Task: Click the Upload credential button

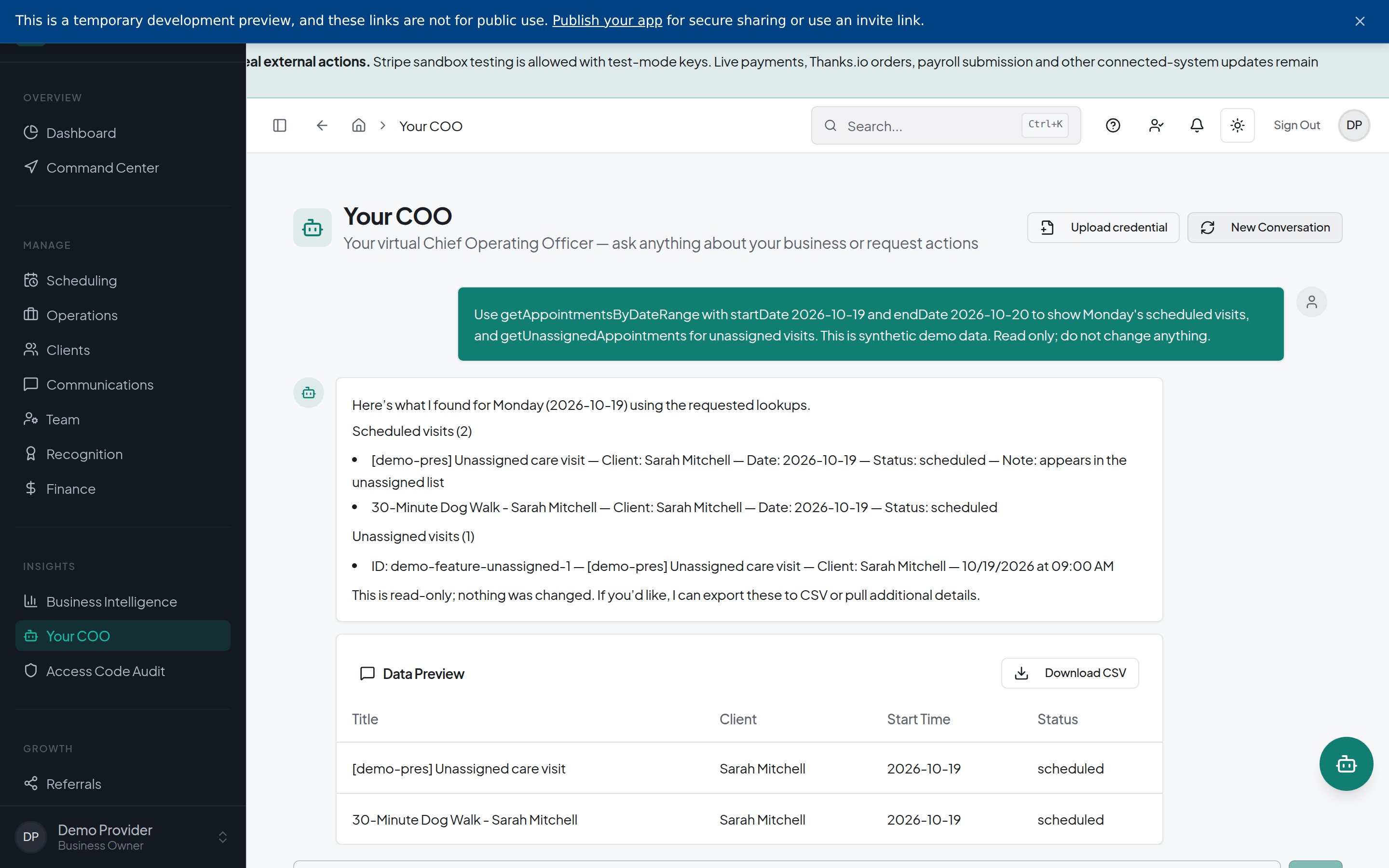Action: tap(1103, 228)
